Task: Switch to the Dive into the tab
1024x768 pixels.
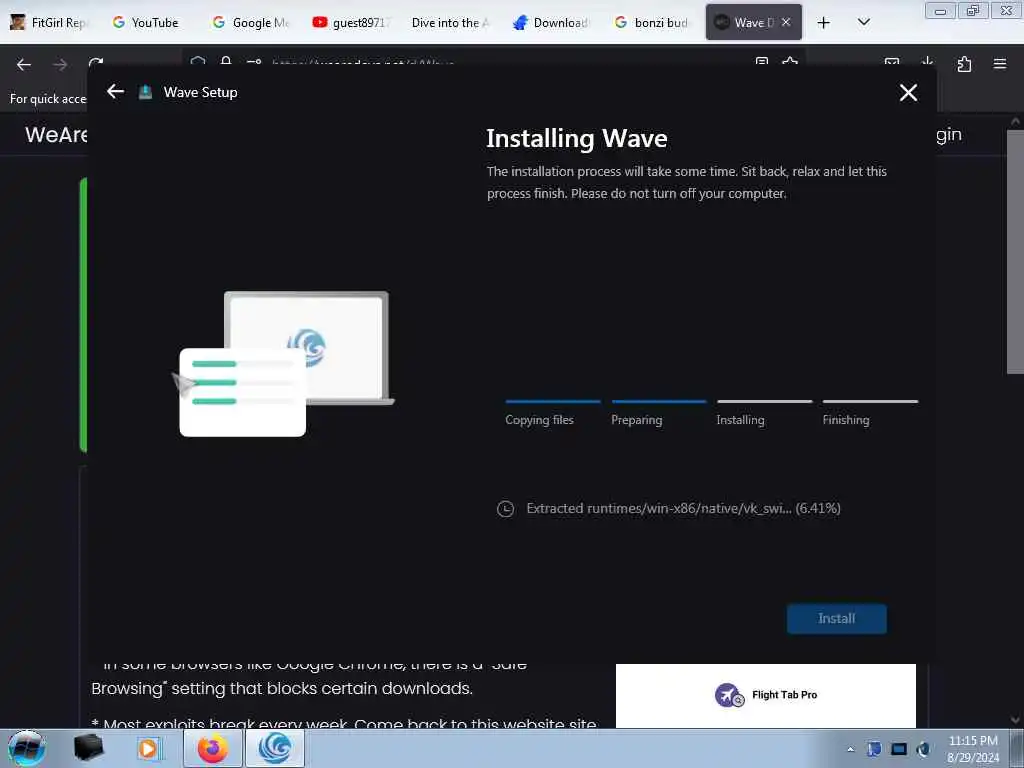Action: click(451, 22)
